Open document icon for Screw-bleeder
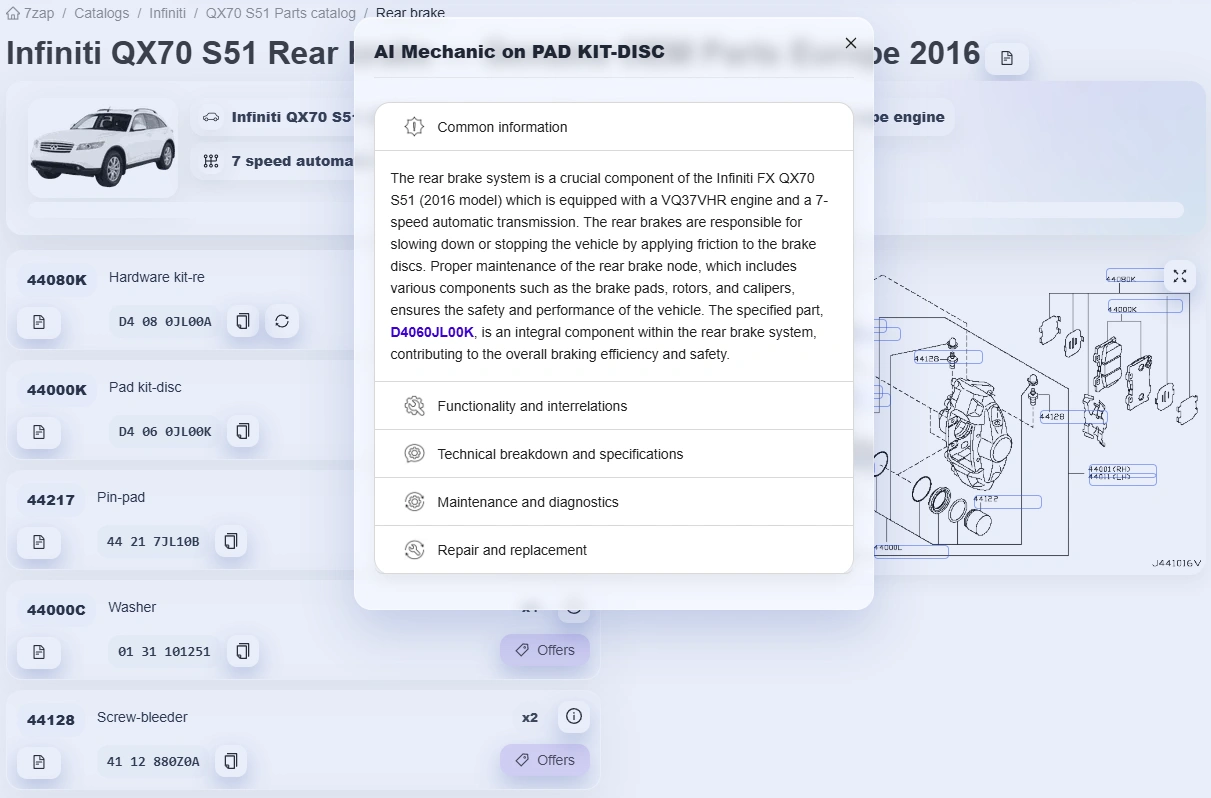 (39, 762)
